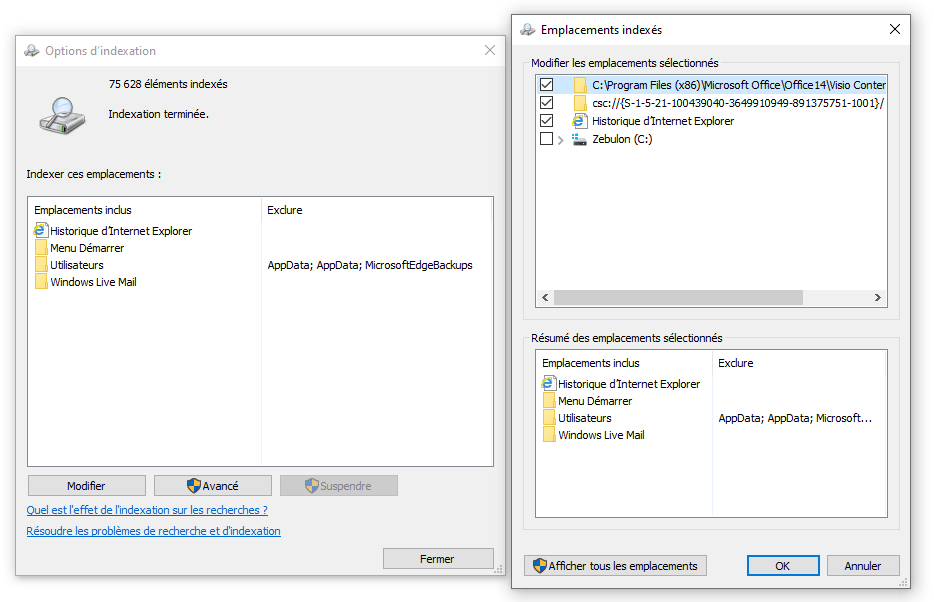Click Afficher tous les emplacements button
Screen dimensions: 934x602
click(615, 566)
